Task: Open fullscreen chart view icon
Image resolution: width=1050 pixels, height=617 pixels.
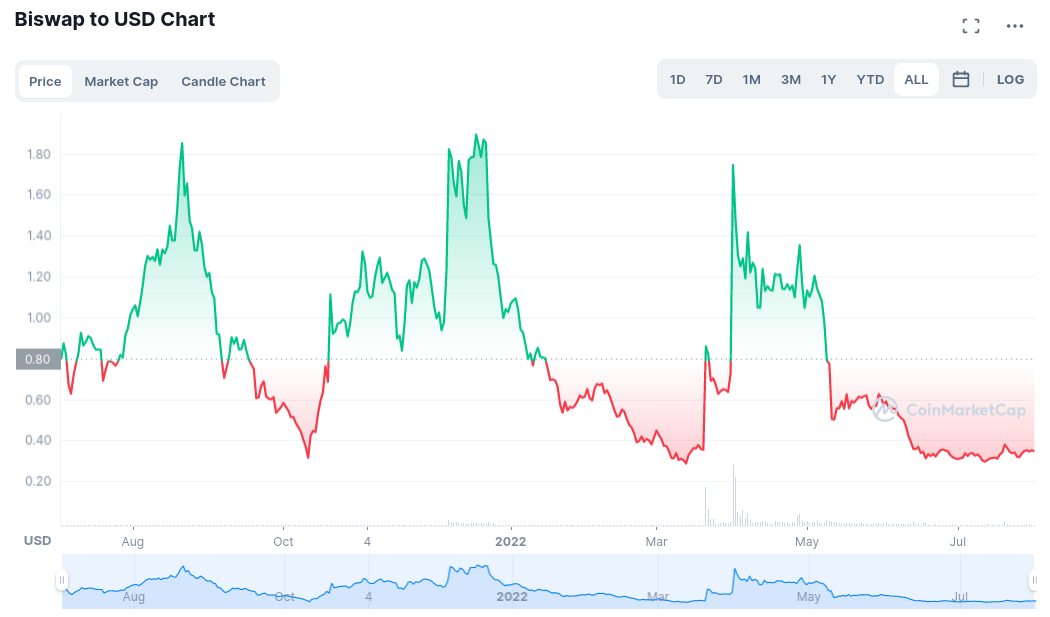Action: tap(970, 26)
